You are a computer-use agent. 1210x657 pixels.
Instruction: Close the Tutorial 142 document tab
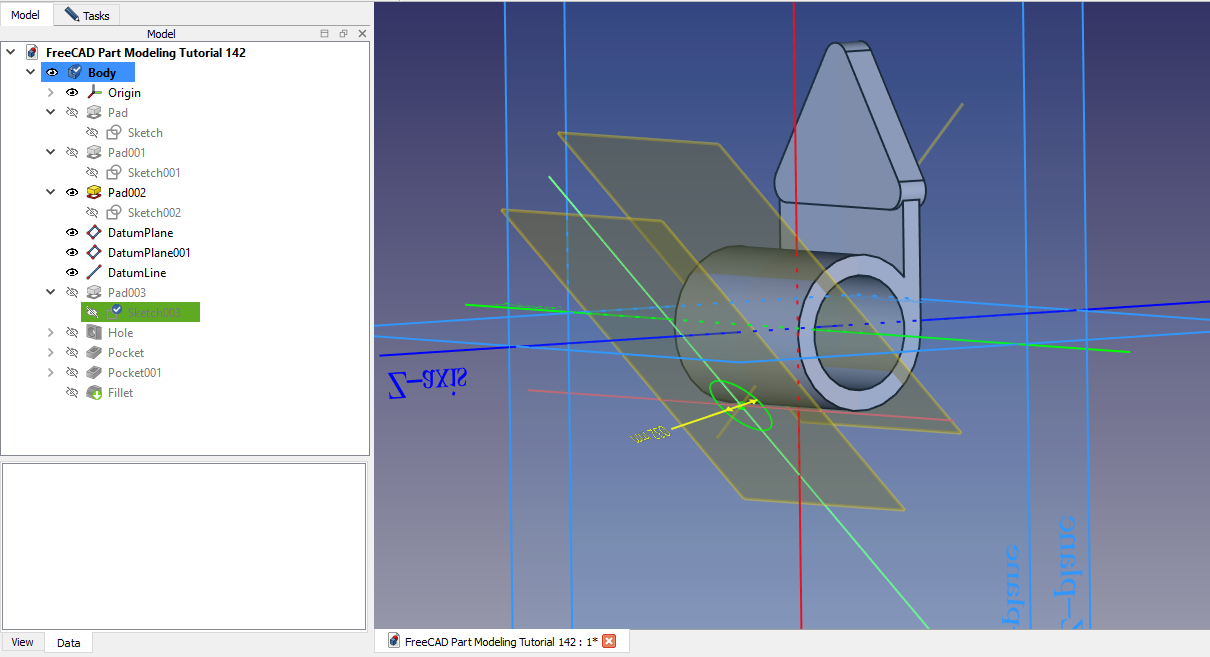[x=609, y=642]
